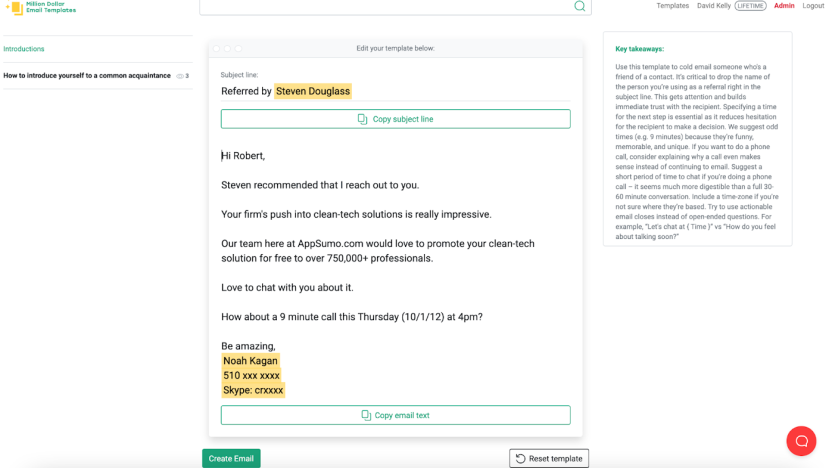The image size is (832, 468).
Task: Click the Million Dollar Email Templates logo
Action: [x=40, y=7]
